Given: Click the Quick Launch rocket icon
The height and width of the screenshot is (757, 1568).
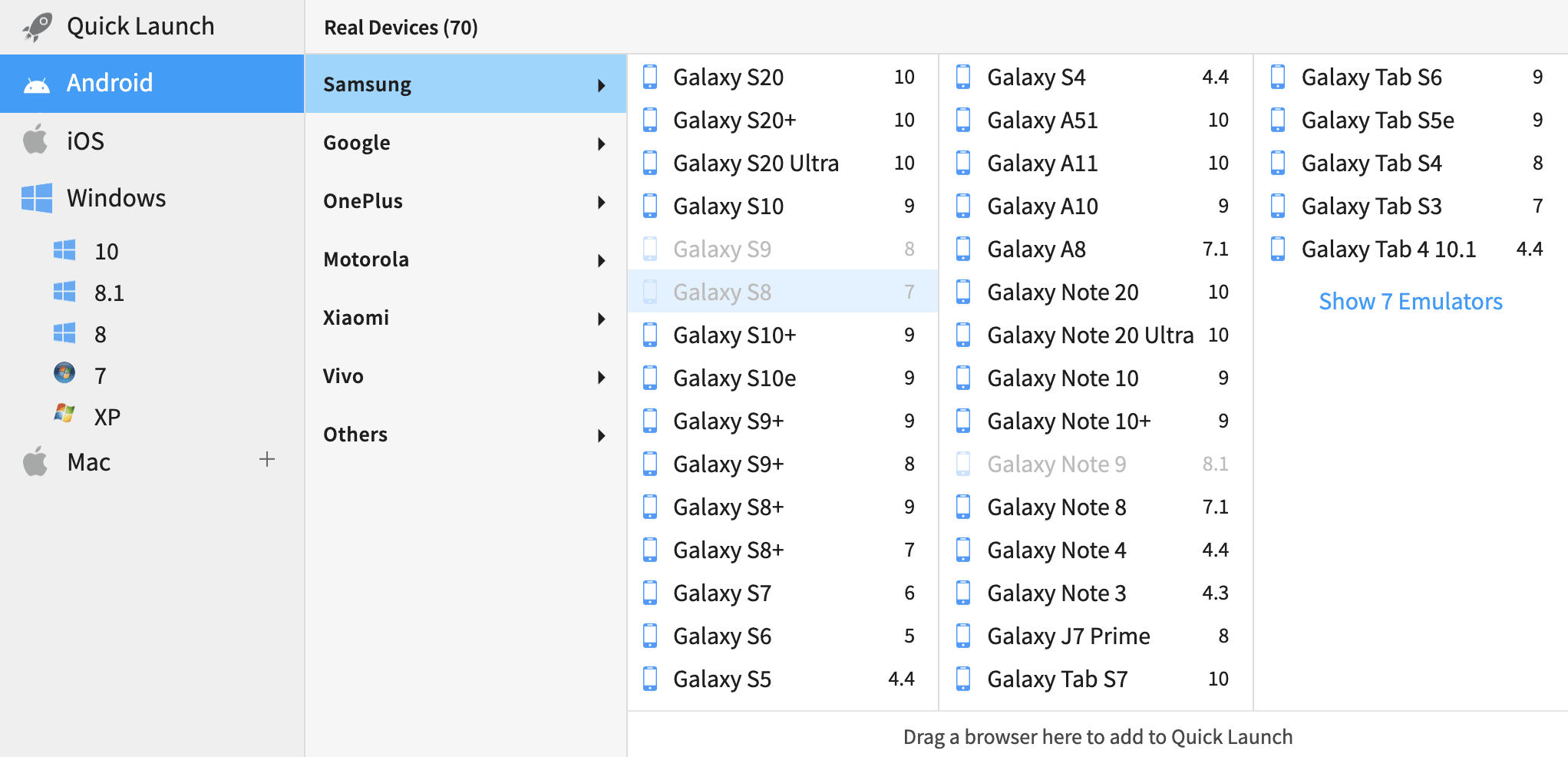Looking at the screenshot, I should click(x=36, y=25).
